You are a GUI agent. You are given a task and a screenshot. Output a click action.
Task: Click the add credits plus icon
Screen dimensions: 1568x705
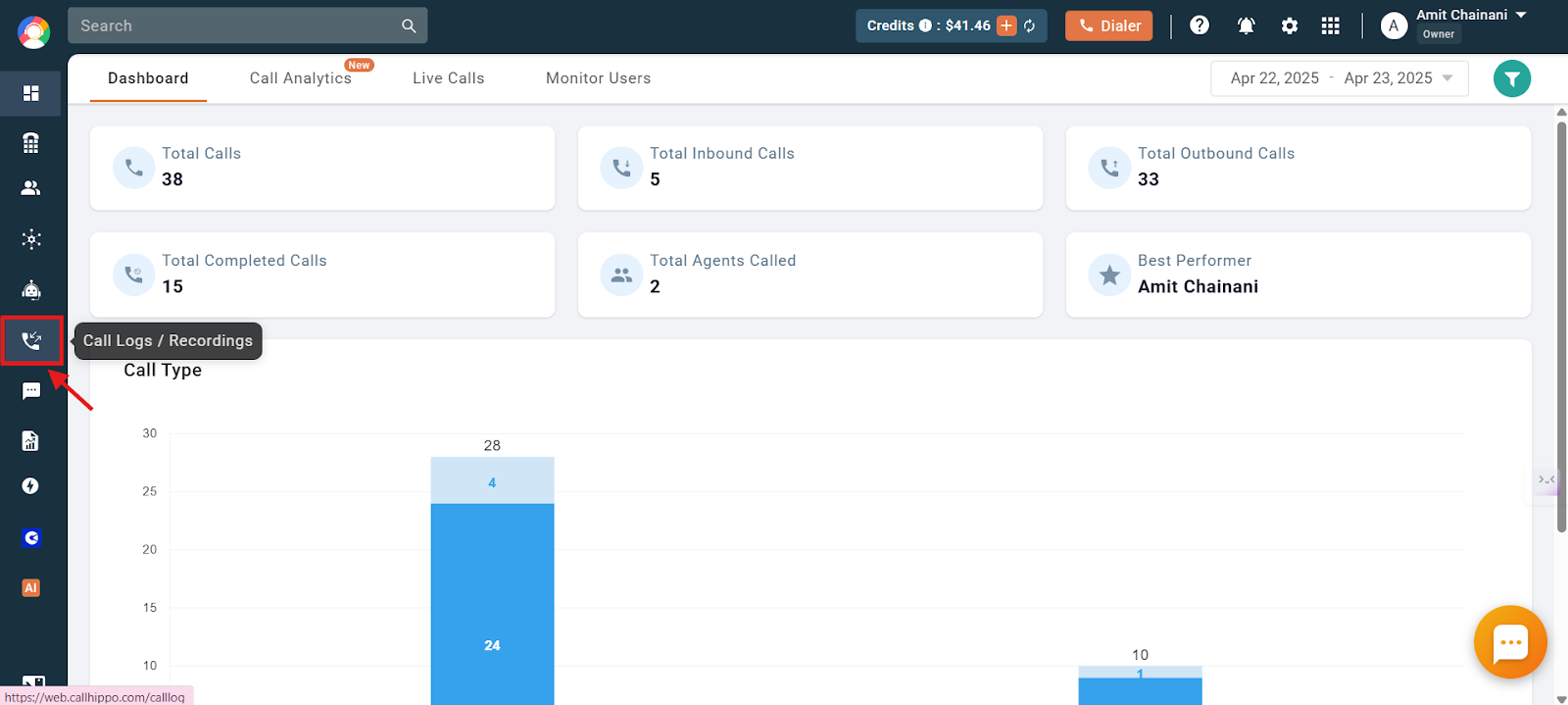pyautogui.click(x=1006, y=25)
